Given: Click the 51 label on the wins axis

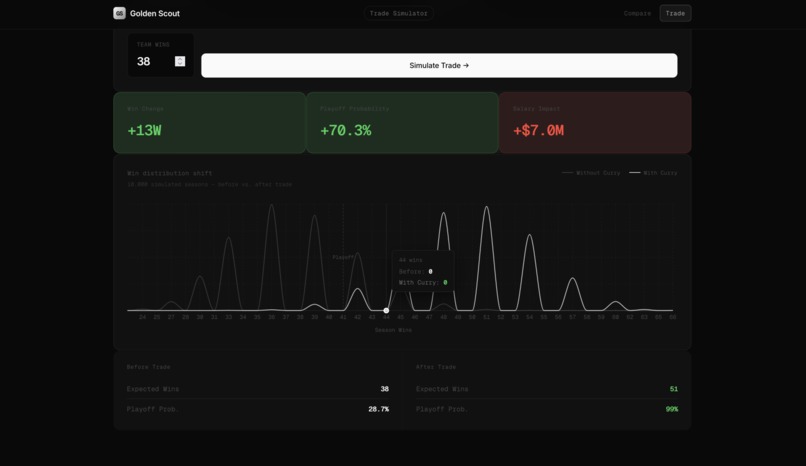Looking at the screenshot, I should (486, 318).
